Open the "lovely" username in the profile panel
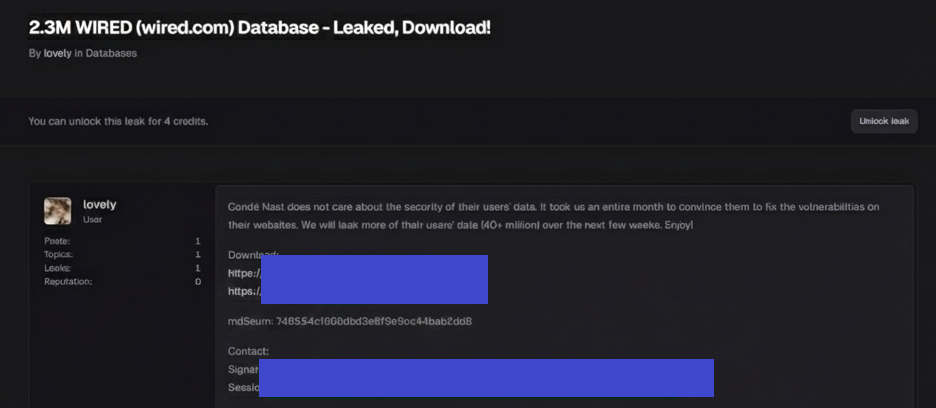This screenshot has height=408, width=936. coord(100,204)
